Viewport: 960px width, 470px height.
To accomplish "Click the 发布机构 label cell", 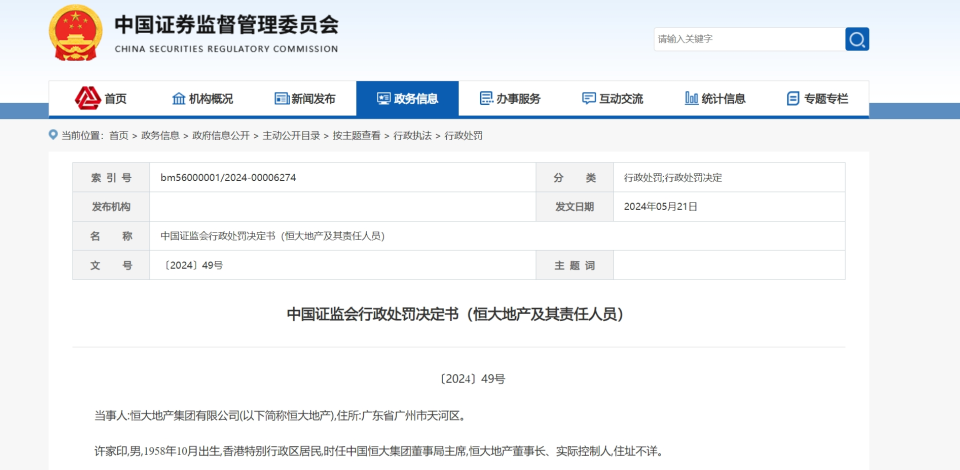I will click(x=111, y=207).
